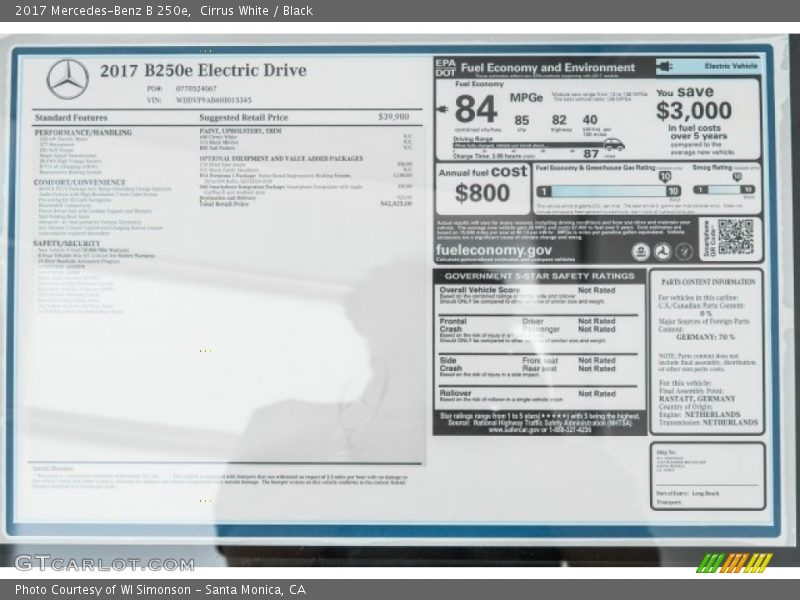Click the 2017 B250e Electric Drive title
This screenshot has width=800, height=600.
pos(202,71)
